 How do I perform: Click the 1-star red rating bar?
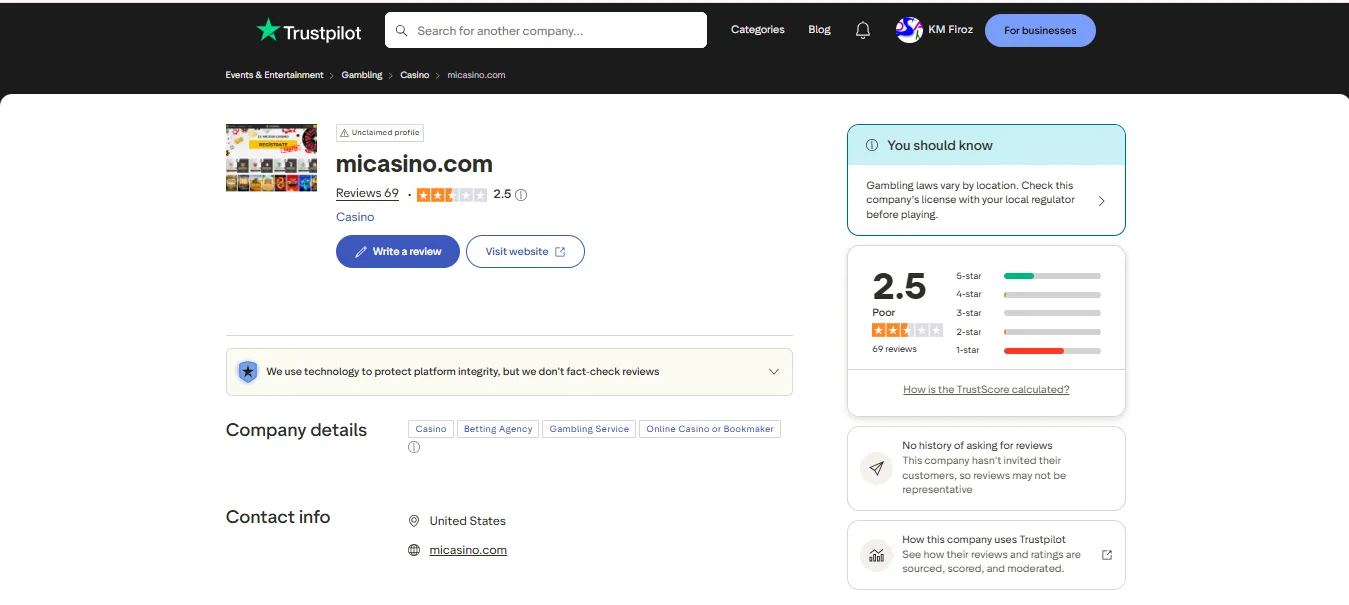(1052, 351)
